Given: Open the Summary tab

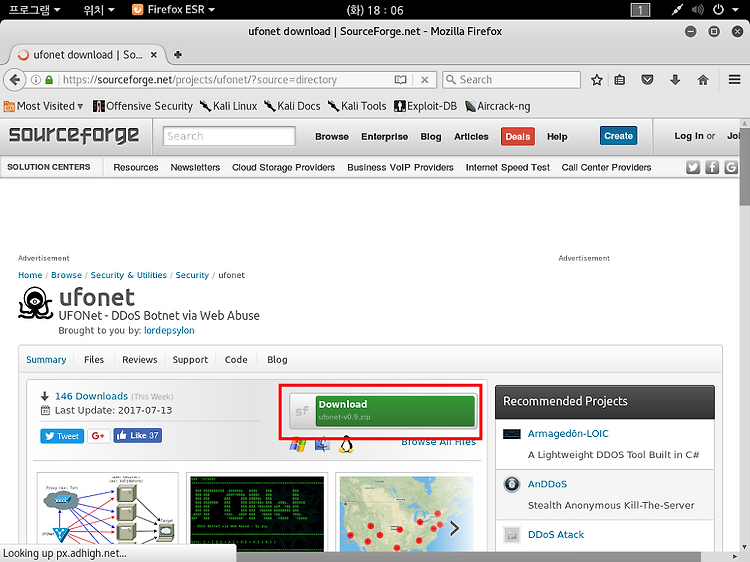Looking at the screenshot, I should tap(46, 360).
